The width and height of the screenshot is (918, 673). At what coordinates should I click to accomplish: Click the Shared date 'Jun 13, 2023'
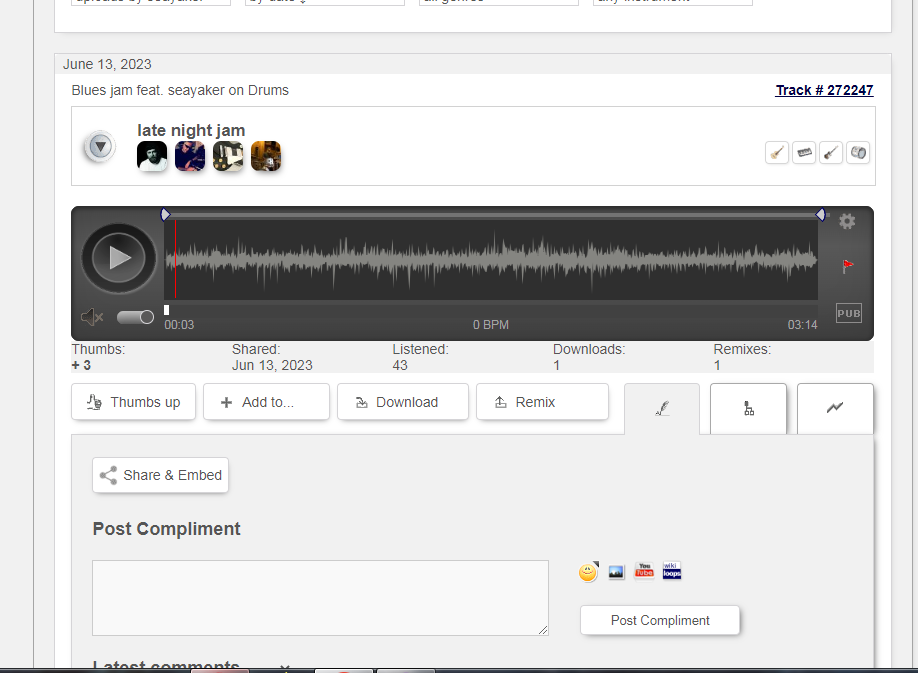pos(272,365)
